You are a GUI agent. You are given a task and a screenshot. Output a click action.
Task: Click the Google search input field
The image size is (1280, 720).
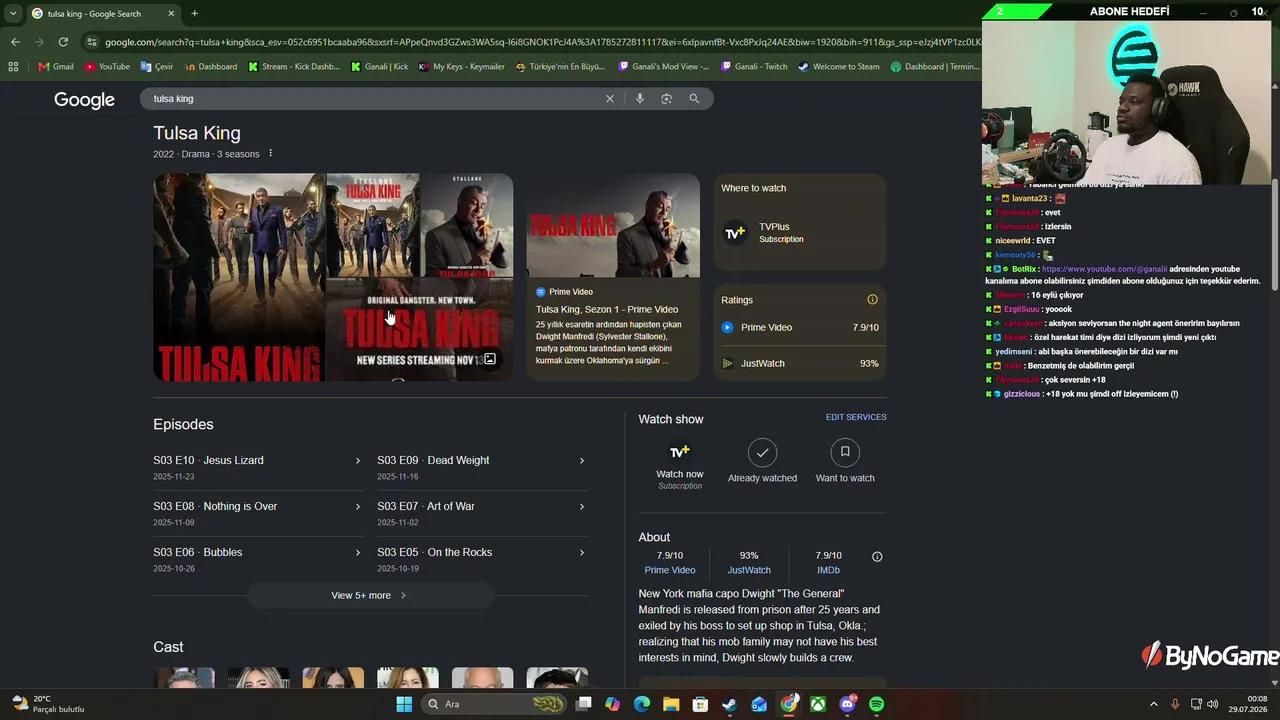coord(375,99)
